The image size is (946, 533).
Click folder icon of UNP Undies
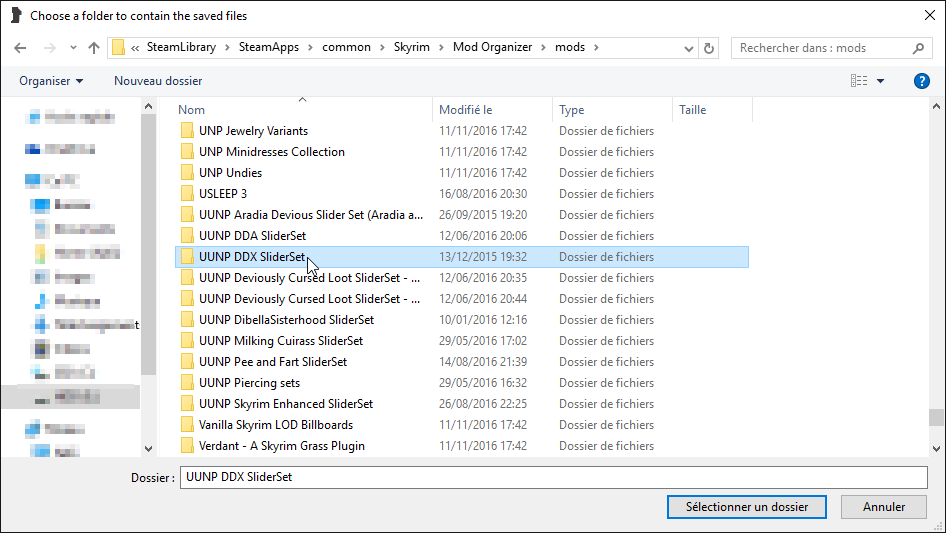coord(188,173)
